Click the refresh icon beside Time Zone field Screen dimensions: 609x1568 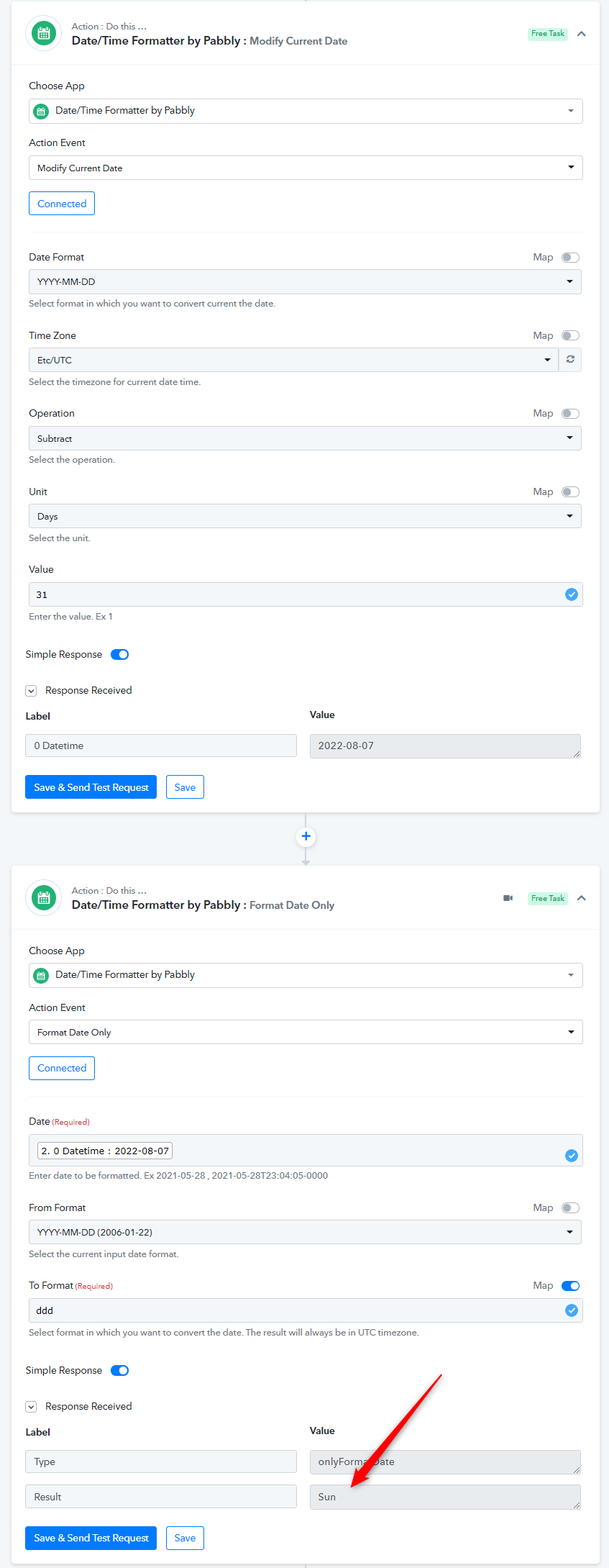[570, 360]
